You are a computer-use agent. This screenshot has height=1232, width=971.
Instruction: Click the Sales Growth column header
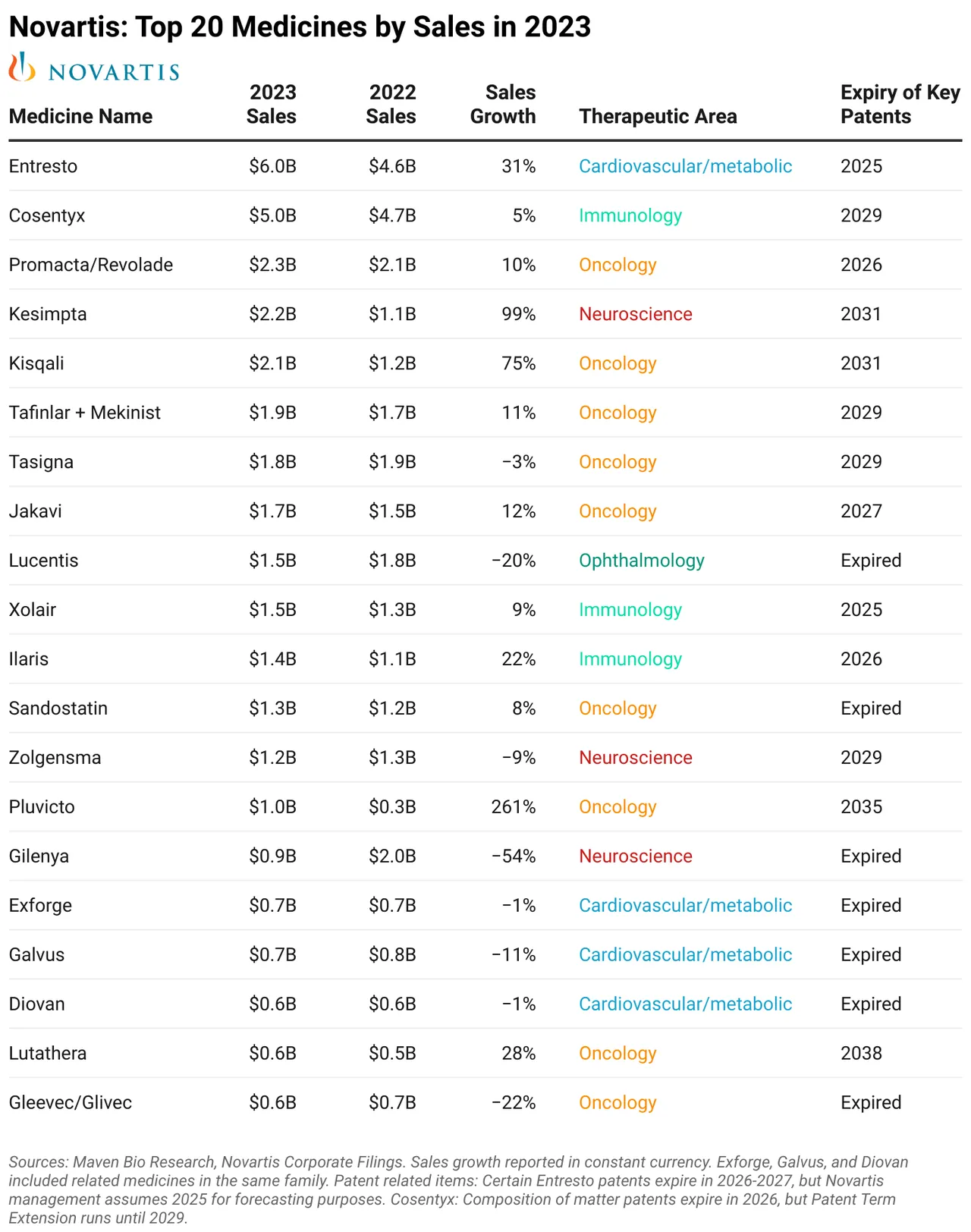tap(503, 104)
